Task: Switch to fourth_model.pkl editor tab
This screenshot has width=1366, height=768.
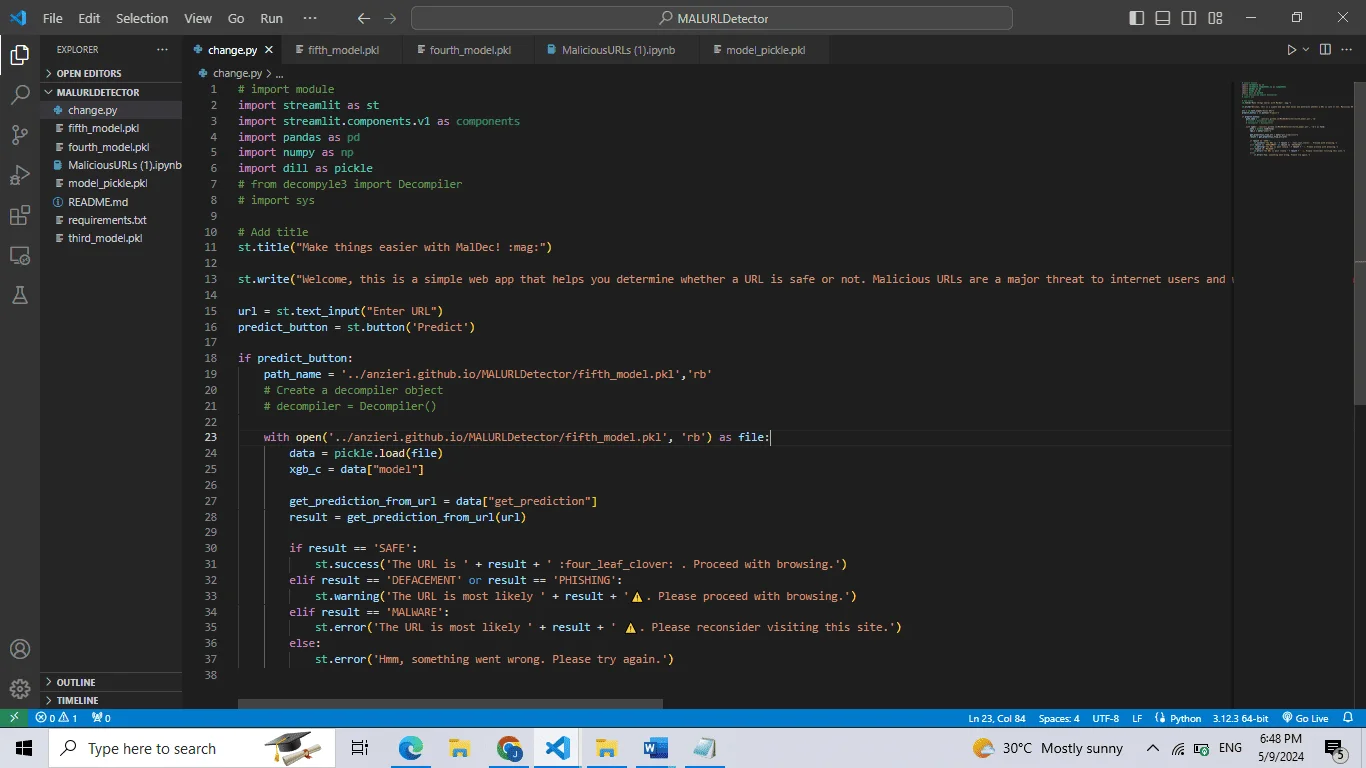Action: point(468,50)
